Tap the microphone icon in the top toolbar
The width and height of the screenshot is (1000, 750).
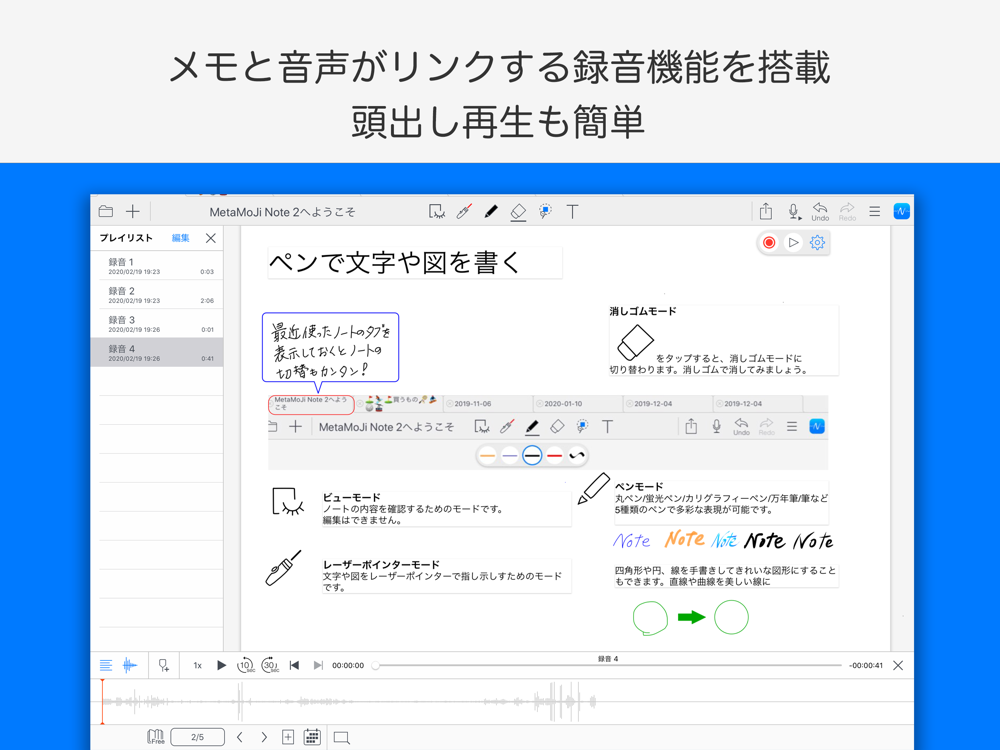click(793, 211)
